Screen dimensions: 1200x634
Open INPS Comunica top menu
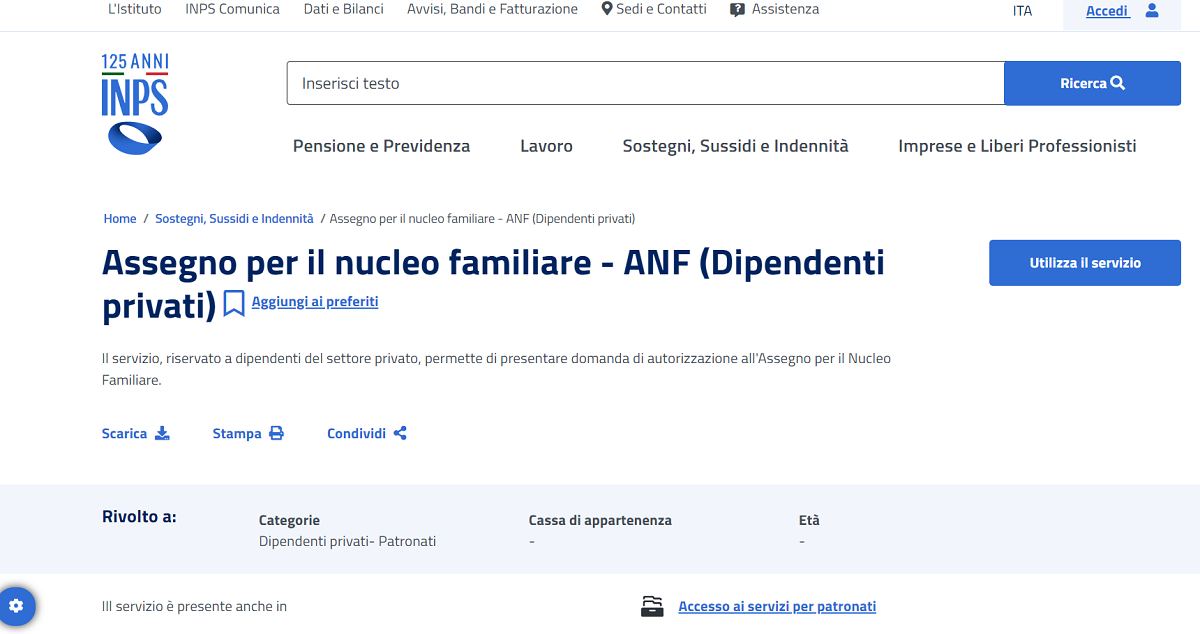pyautogui.click(x=233, y=9)
